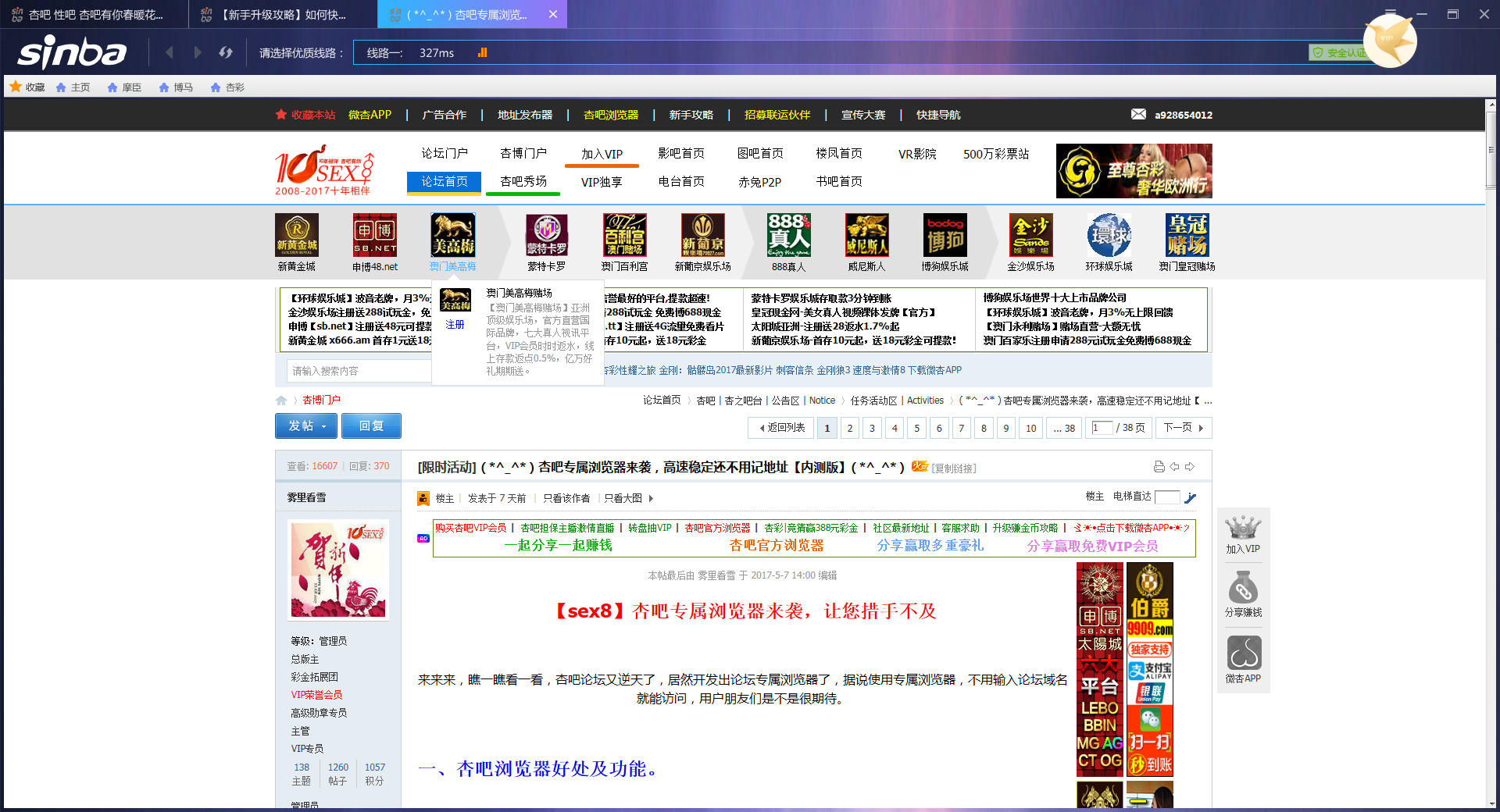Screen dimensions: 1500x812
Task: Click the 复制链接 link
Action: (954, 468)
